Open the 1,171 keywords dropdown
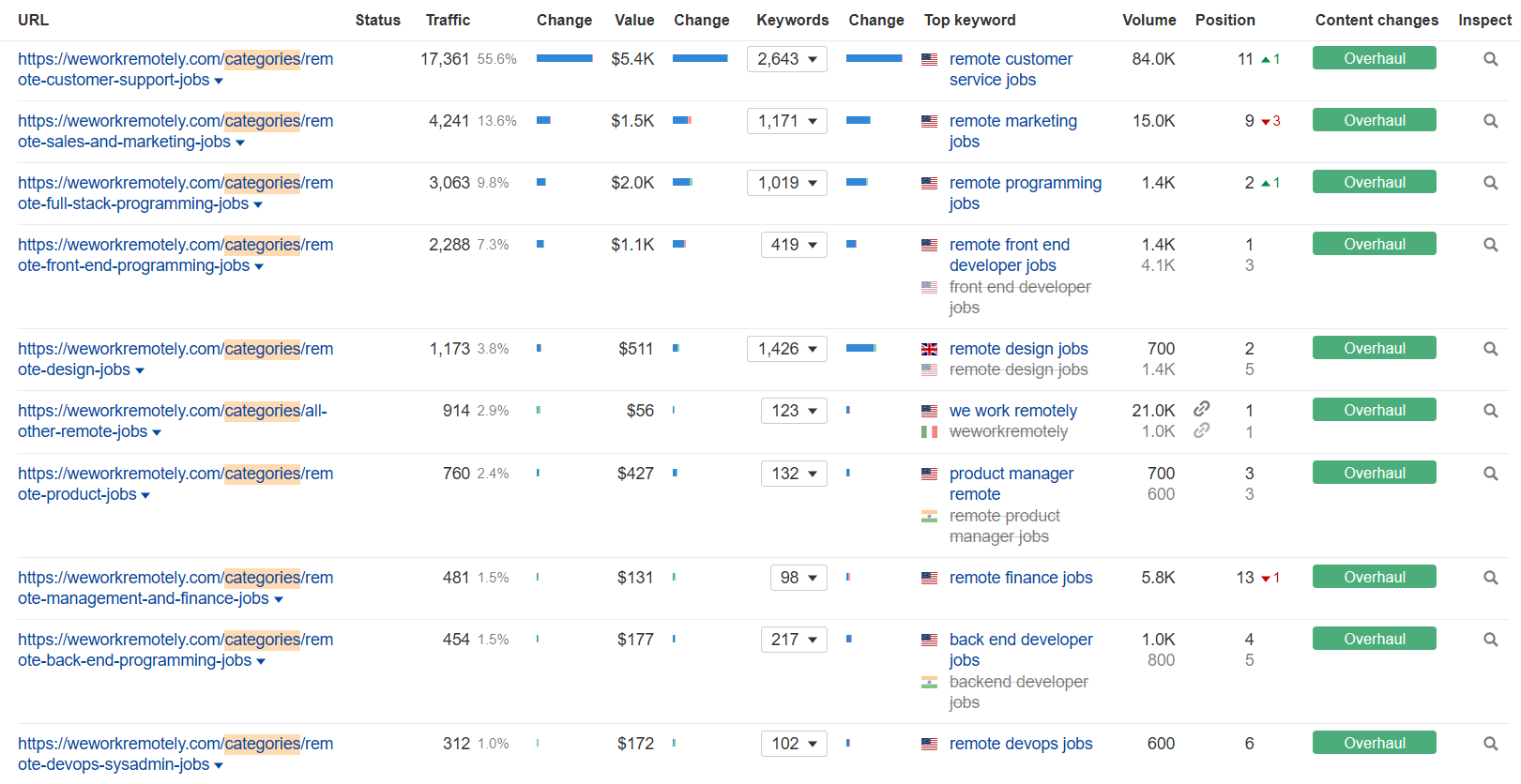The image size is (1521, 784). [787, 121]
